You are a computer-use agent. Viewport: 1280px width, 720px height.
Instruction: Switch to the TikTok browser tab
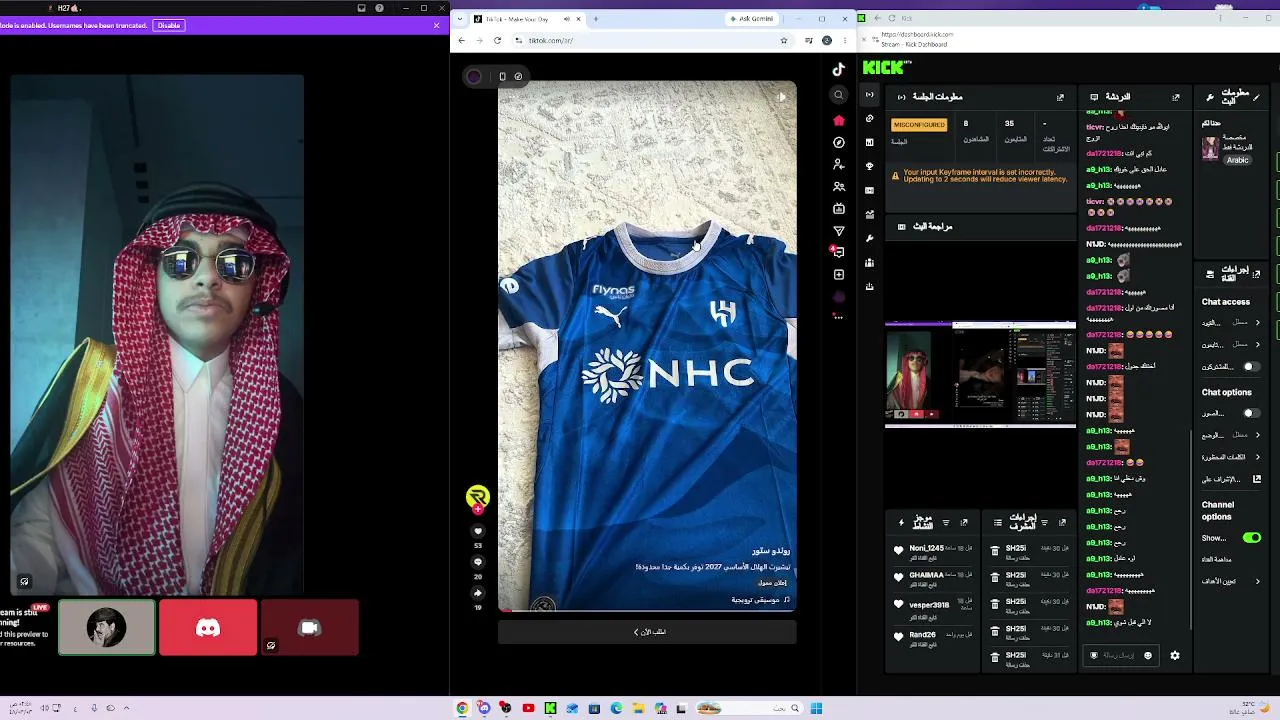(x=527, y=19)
